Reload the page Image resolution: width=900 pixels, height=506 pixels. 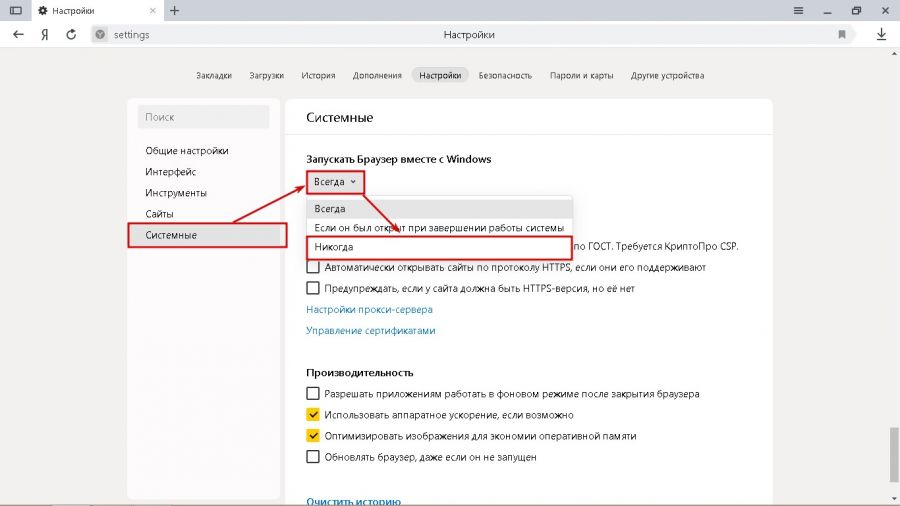(x=71, y=34)
